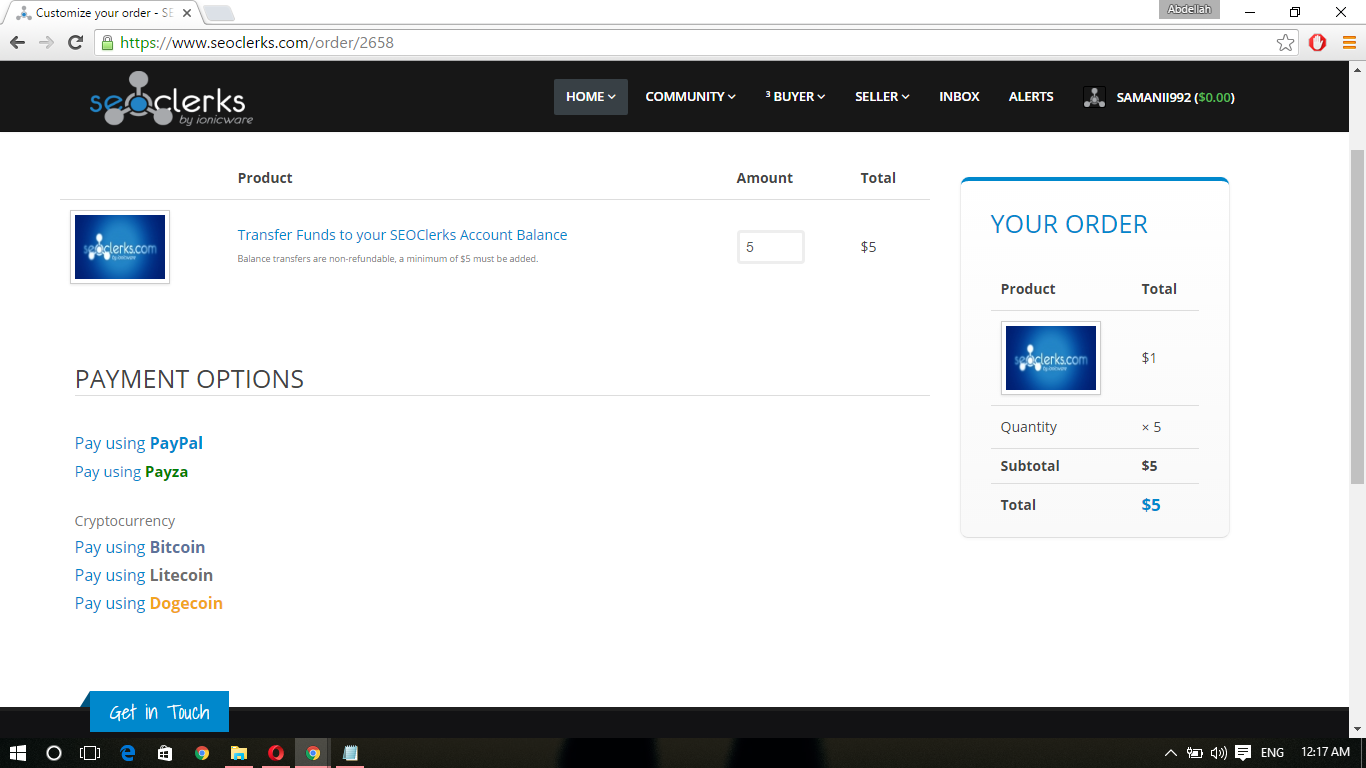The image size is (1366, 768).
Task: Open File Explorer from the taskbar
Action: (239, 753)
